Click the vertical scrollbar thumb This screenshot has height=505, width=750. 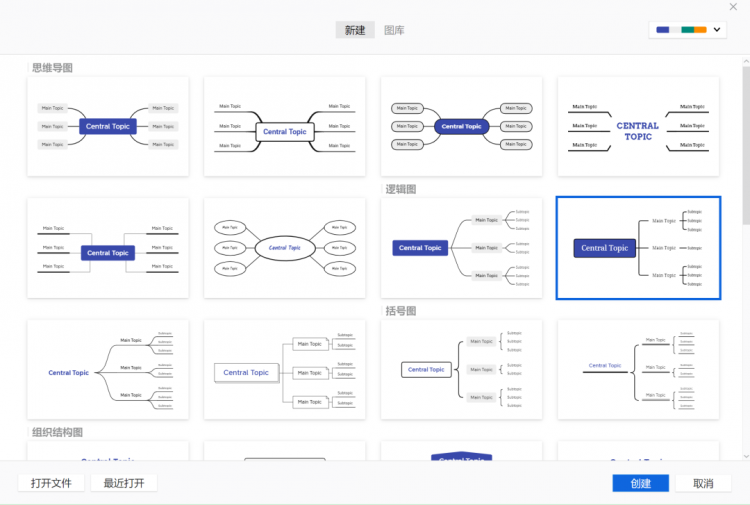[x=746, y=145]
